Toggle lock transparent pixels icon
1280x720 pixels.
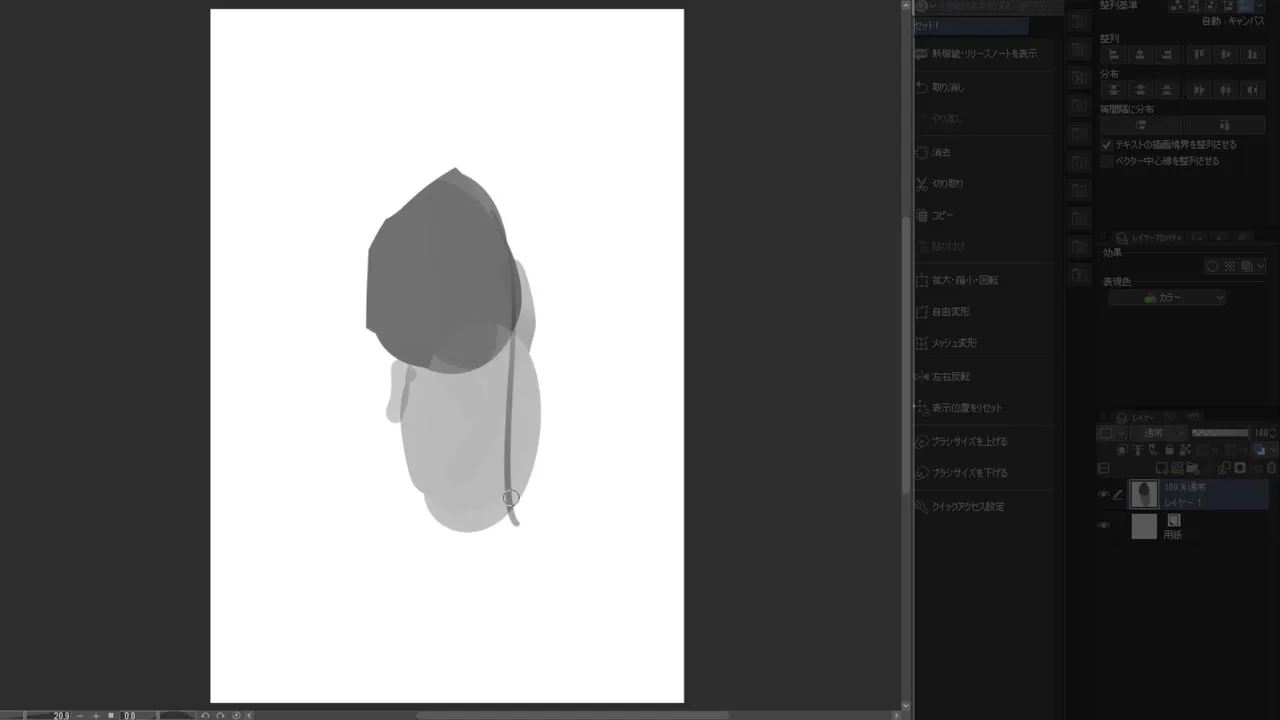tap(1185, 450)
